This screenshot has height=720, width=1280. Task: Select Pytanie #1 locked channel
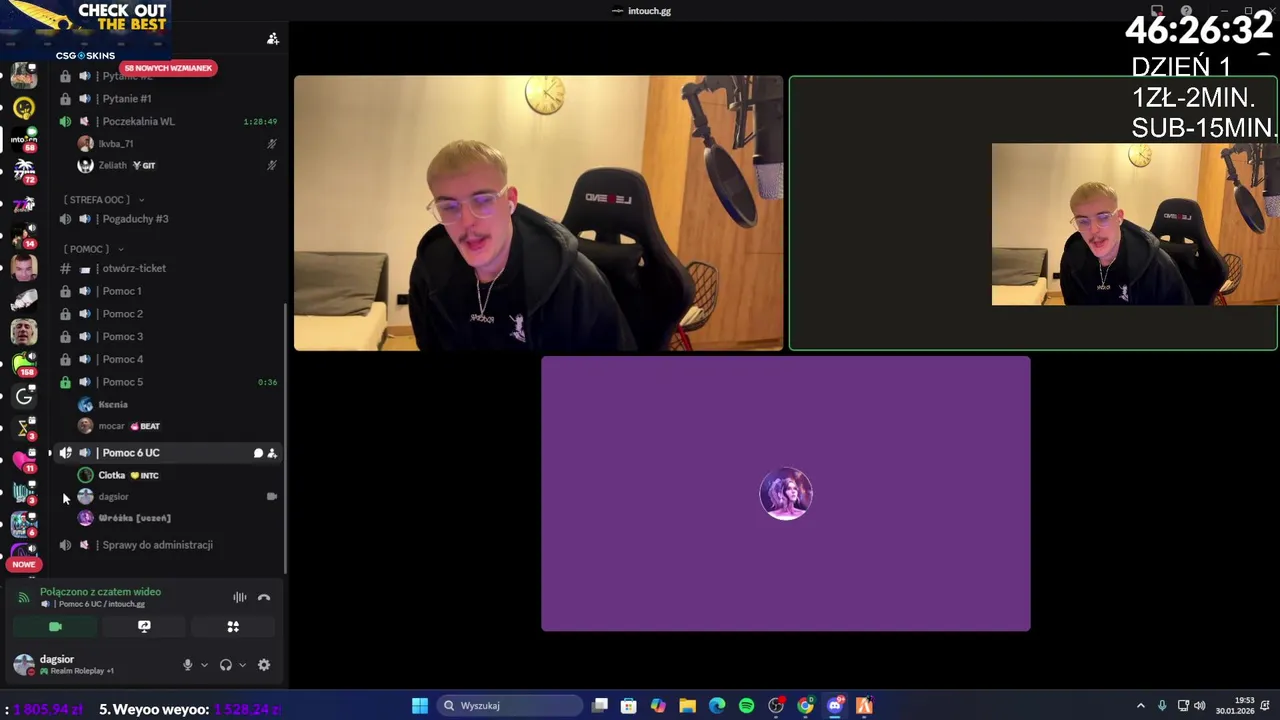[168, 98]
